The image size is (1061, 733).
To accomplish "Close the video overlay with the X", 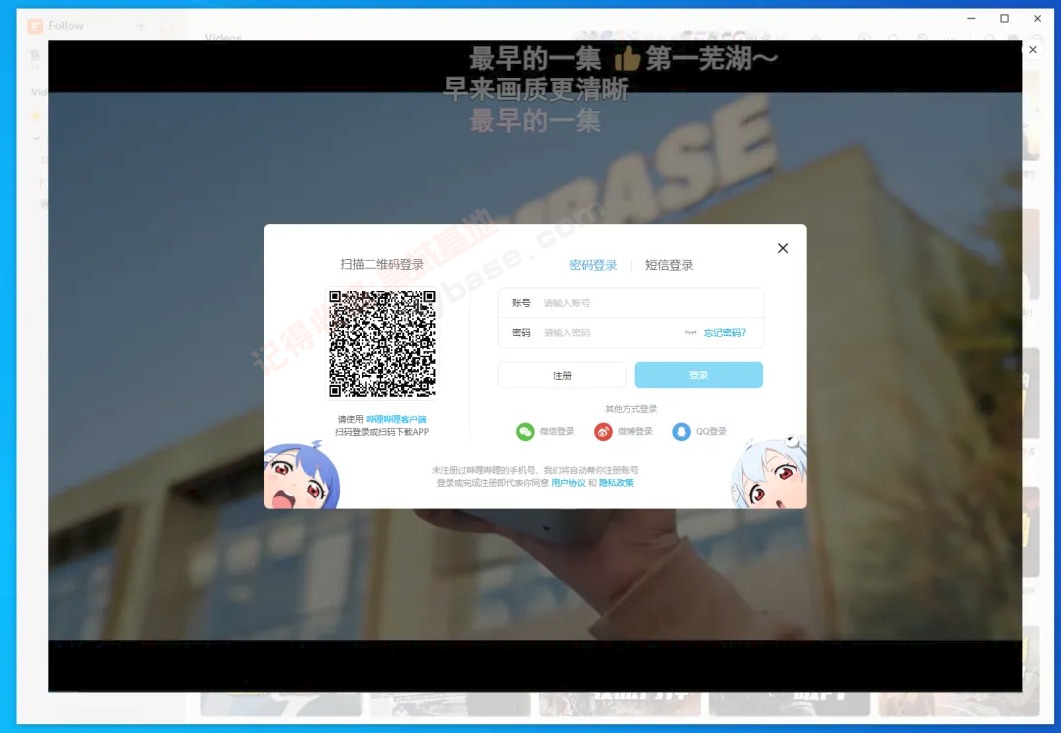I will [x=1033, y=49].
